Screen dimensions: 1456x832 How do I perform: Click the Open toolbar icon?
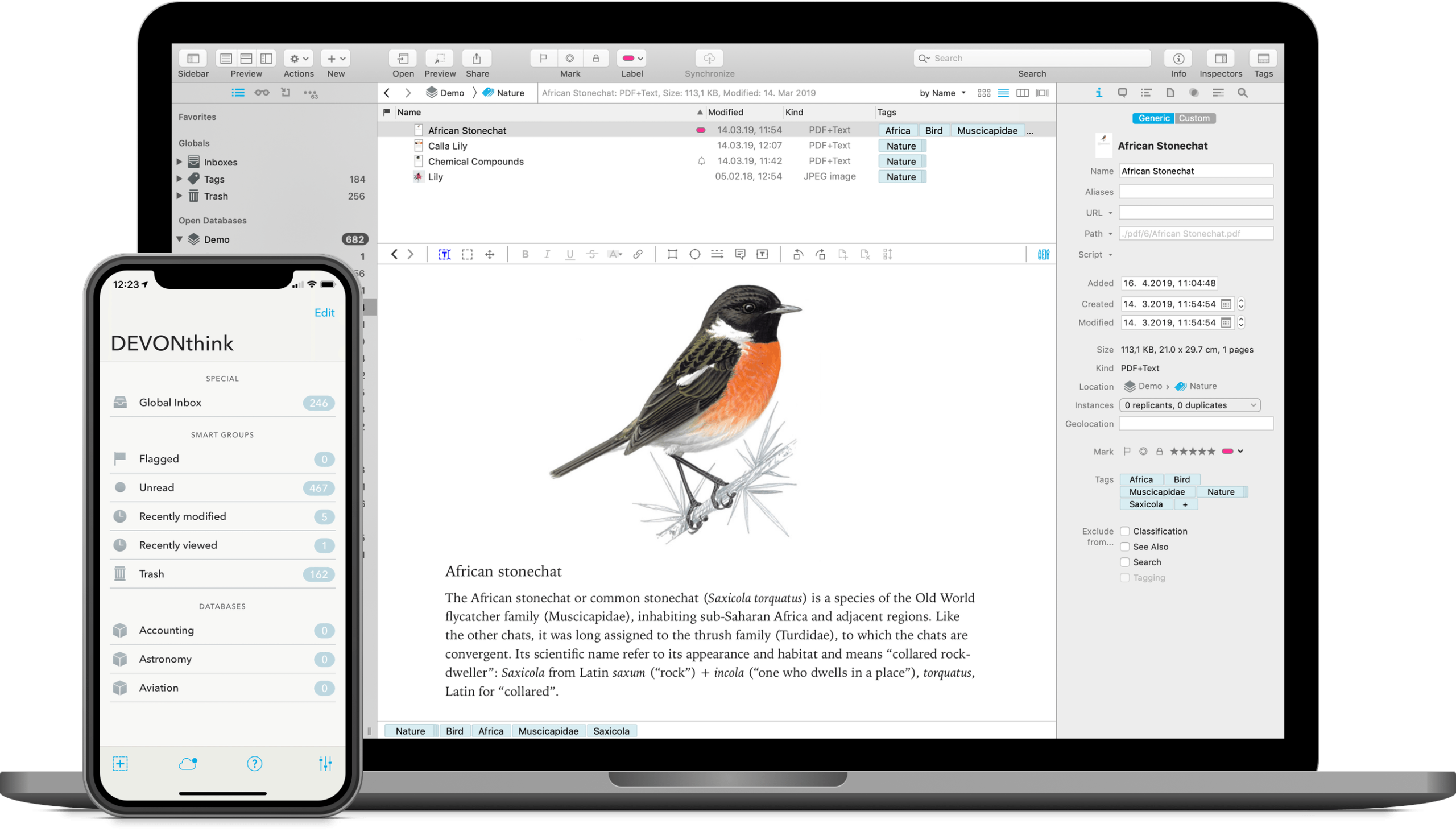pyautogui.click(x=403, y=58)
